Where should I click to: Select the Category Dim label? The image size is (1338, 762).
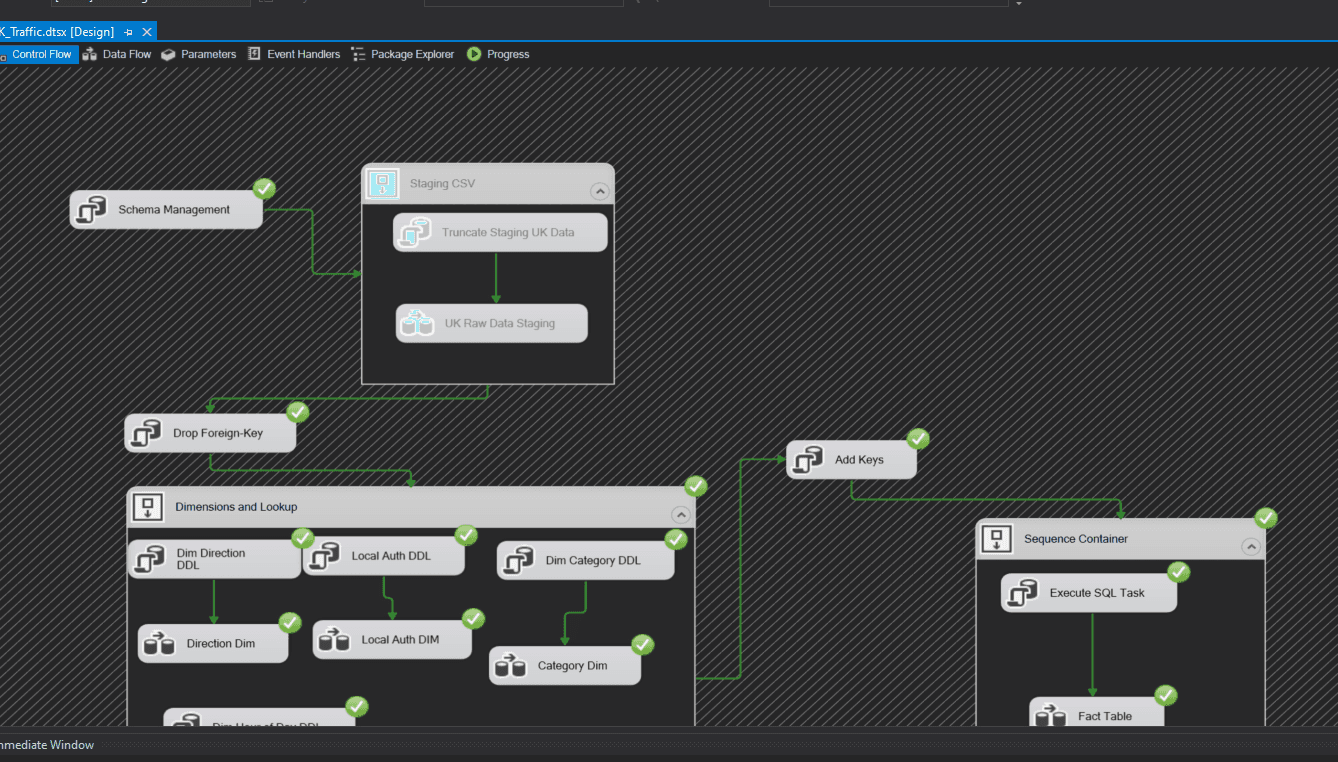(572, 666)
